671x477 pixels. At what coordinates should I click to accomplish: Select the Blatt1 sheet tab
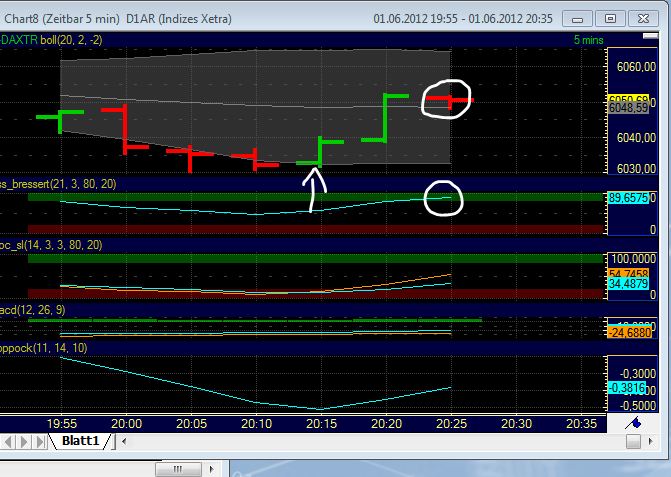(80, 441)
